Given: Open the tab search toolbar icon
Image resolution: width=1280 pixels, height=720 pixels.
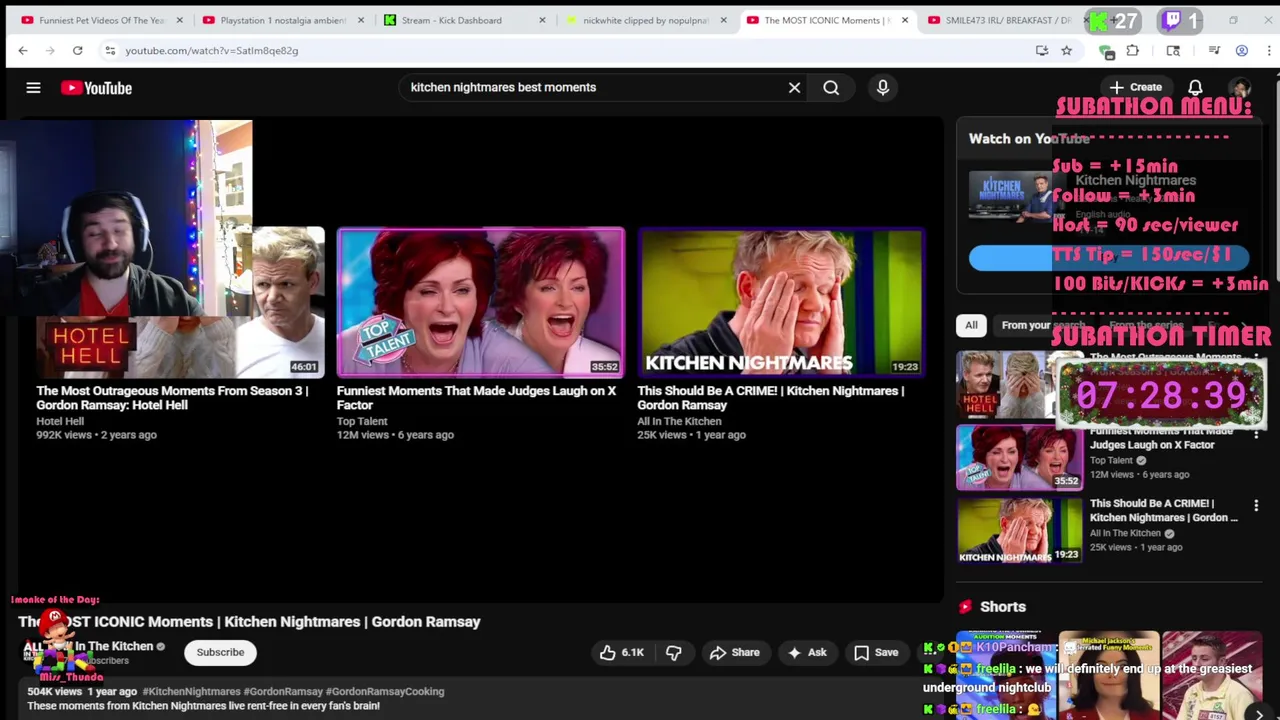Looking at the screenshot, I should click(1173, 50).
